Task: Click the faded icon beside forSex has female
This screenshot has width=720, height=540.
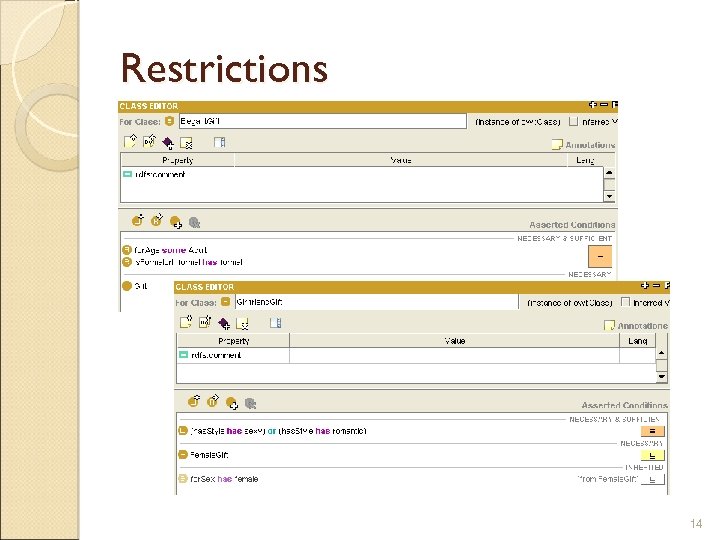Action: click(x=183, y=478)
